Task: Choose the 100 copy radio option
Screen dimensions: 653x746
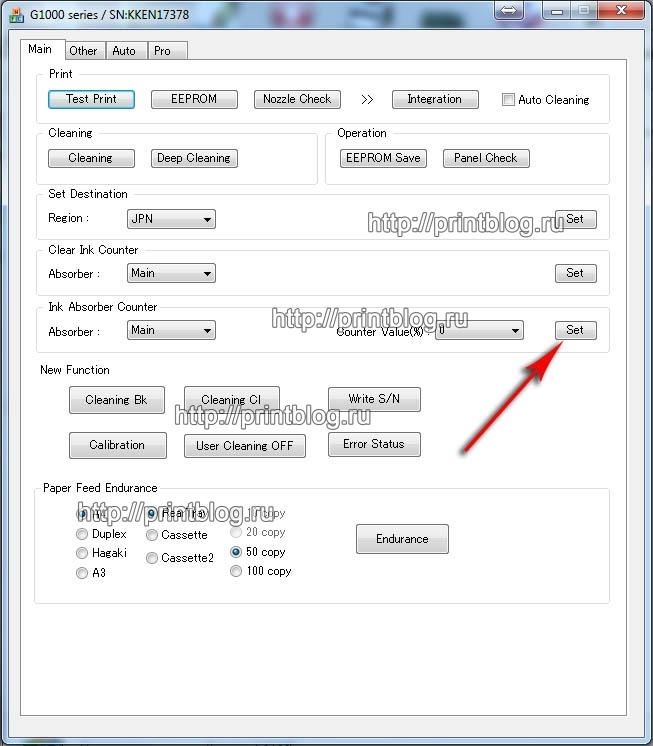Action: click(x=236, y=571)
